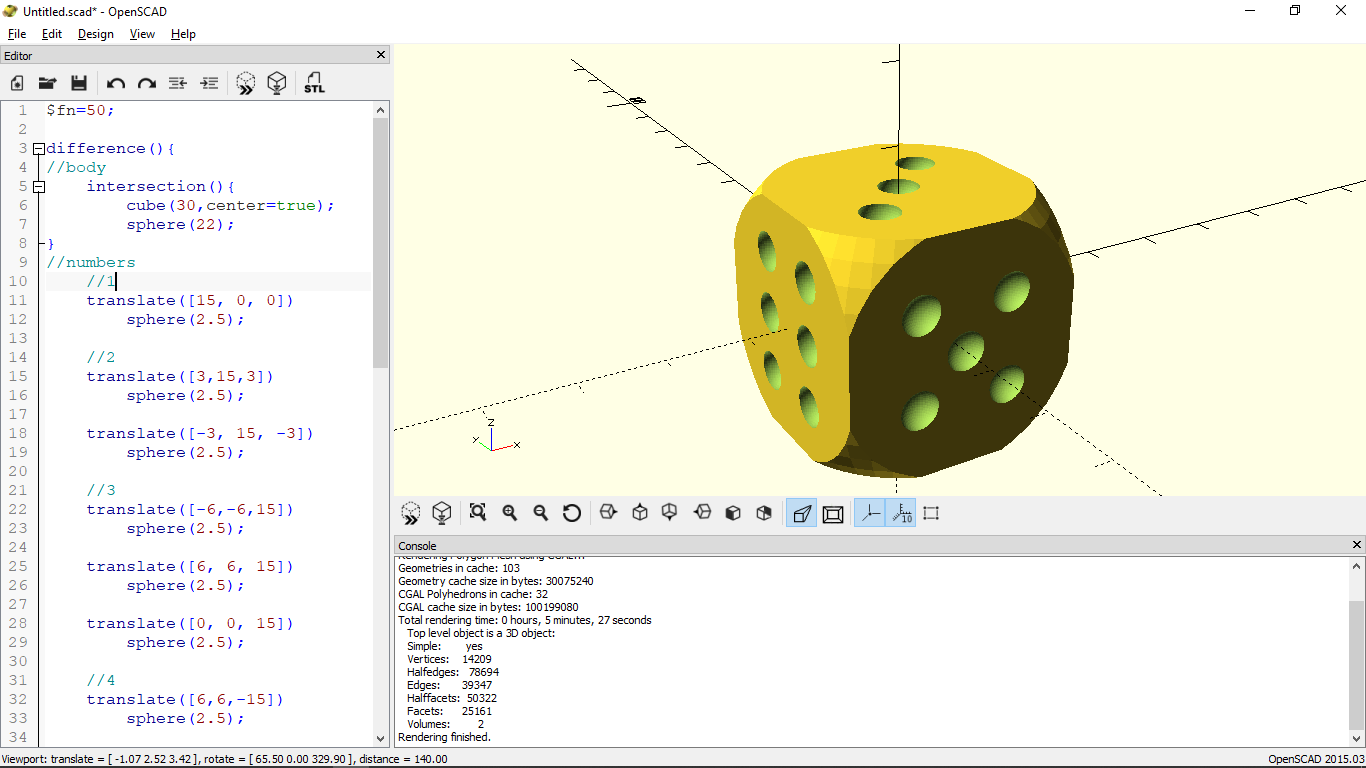Open the Design menu
Image resolution: width=1366 pixels, height=768 pixels.
coord(96,34)
